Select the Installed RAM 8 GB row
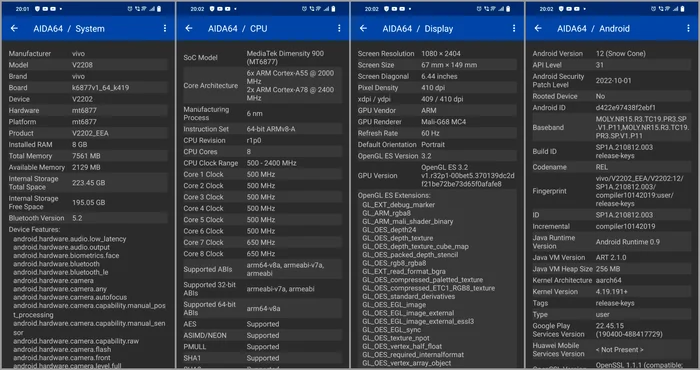Viewport: 700px width, 370px height. click(88, 145)
